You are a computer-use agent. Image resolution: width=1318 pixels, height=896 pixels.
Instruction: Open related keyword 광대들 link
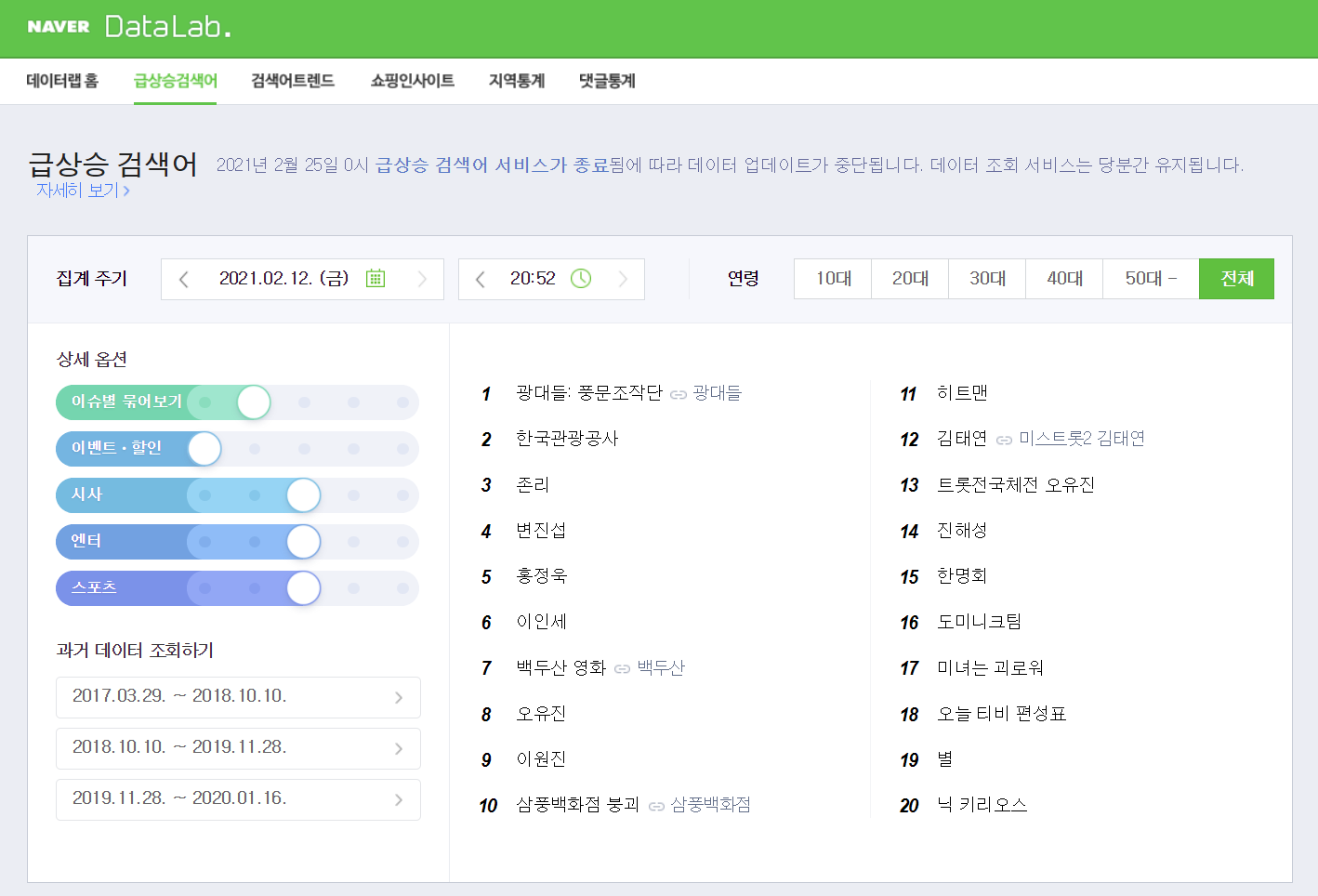pos(717,393)
